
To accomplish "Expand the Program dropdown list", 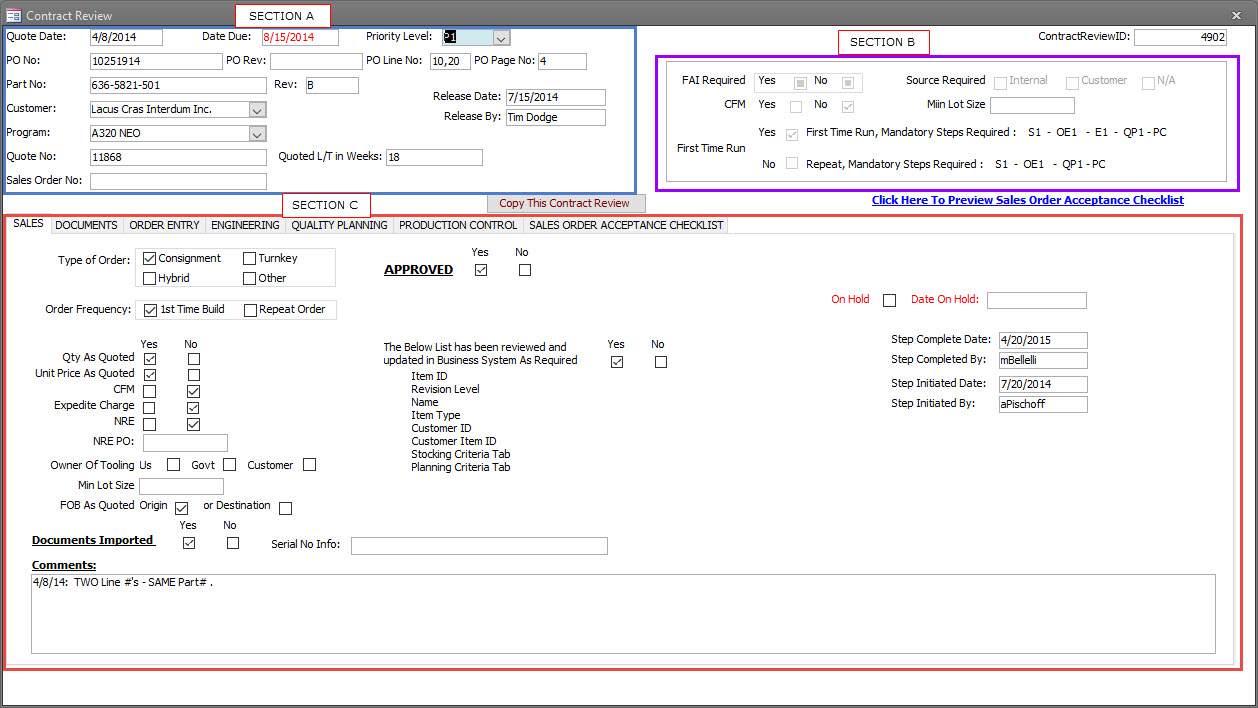I will click(x=257, y=134).
